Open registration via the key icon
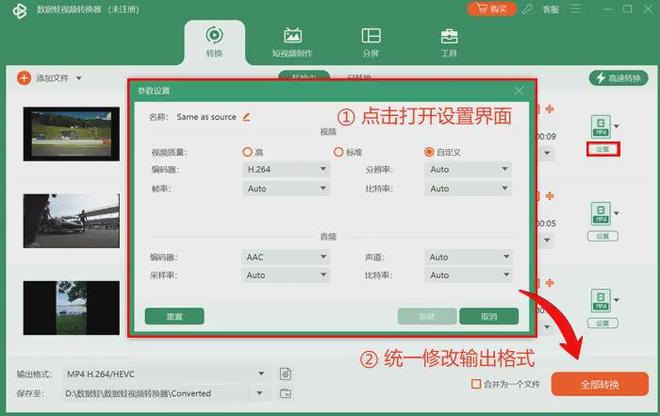This screenshot has height=416, width=660. pyautogui.click(x=527, y=9)
